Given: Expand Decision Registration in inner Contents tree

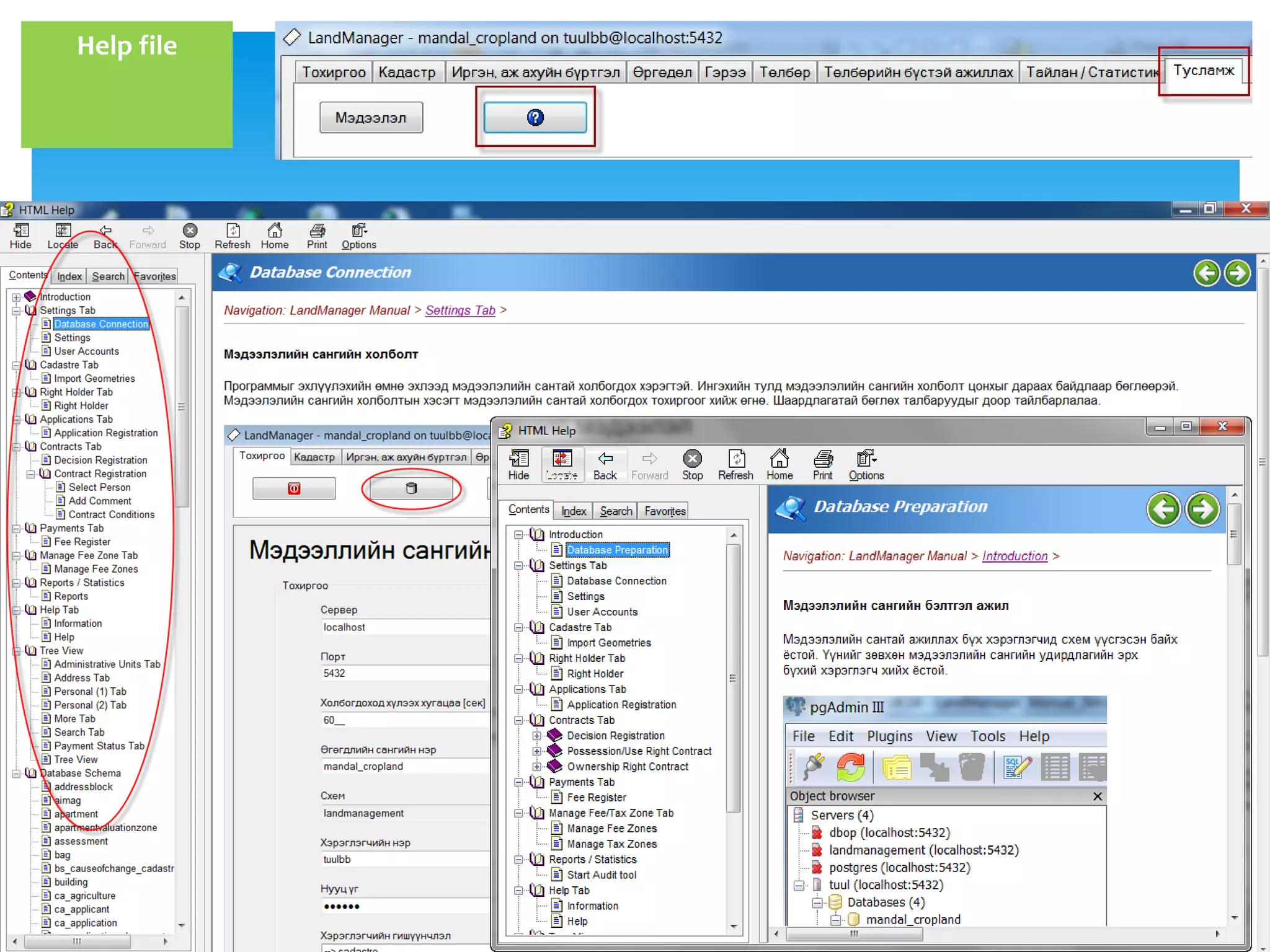Looking at the screenshot, I should click(536, 736).
